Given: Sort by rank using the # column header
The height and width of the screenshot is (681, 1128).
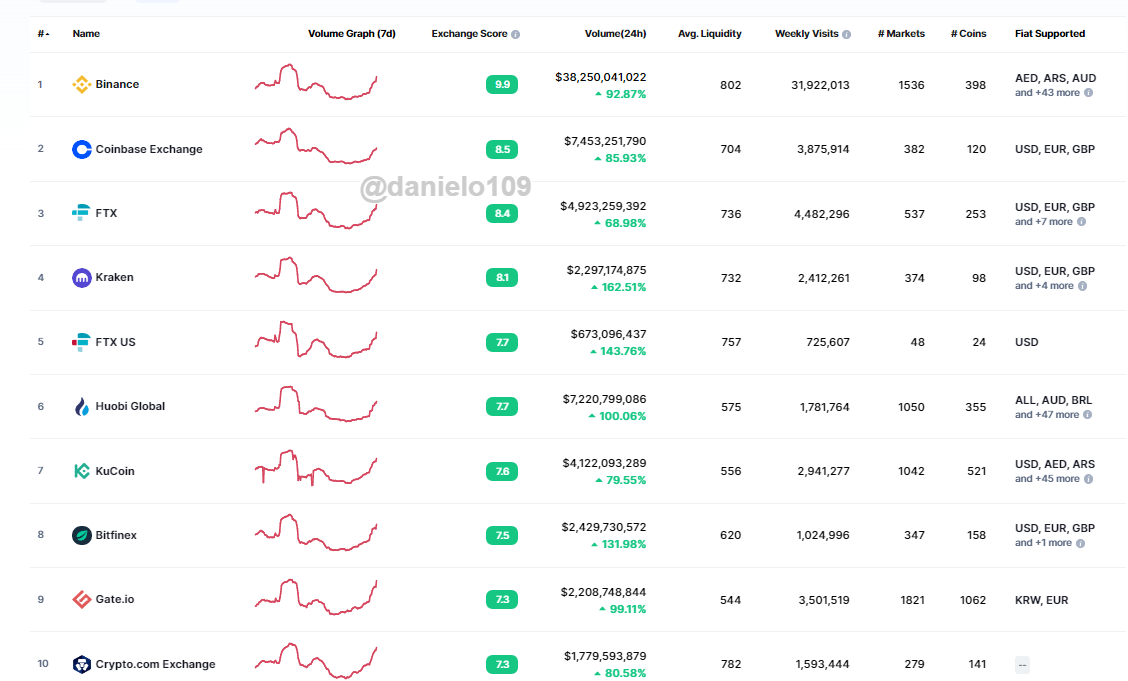Looking at the screenshot, I should 43,34.
